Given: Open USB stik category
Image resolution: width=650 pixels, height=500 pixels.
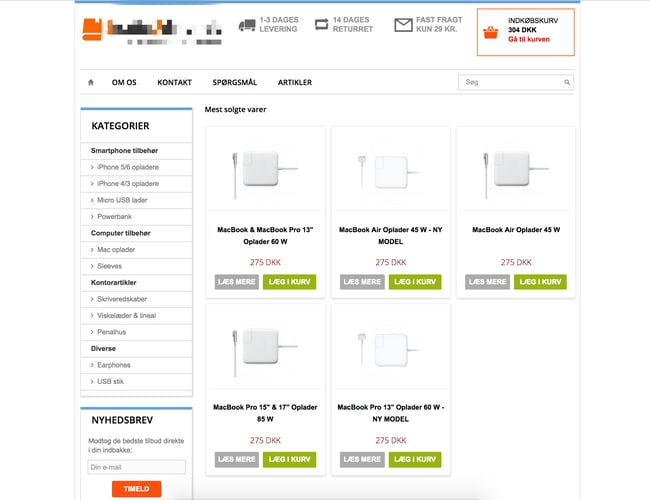Looking at the screenshot, I should tap(110, 381).
